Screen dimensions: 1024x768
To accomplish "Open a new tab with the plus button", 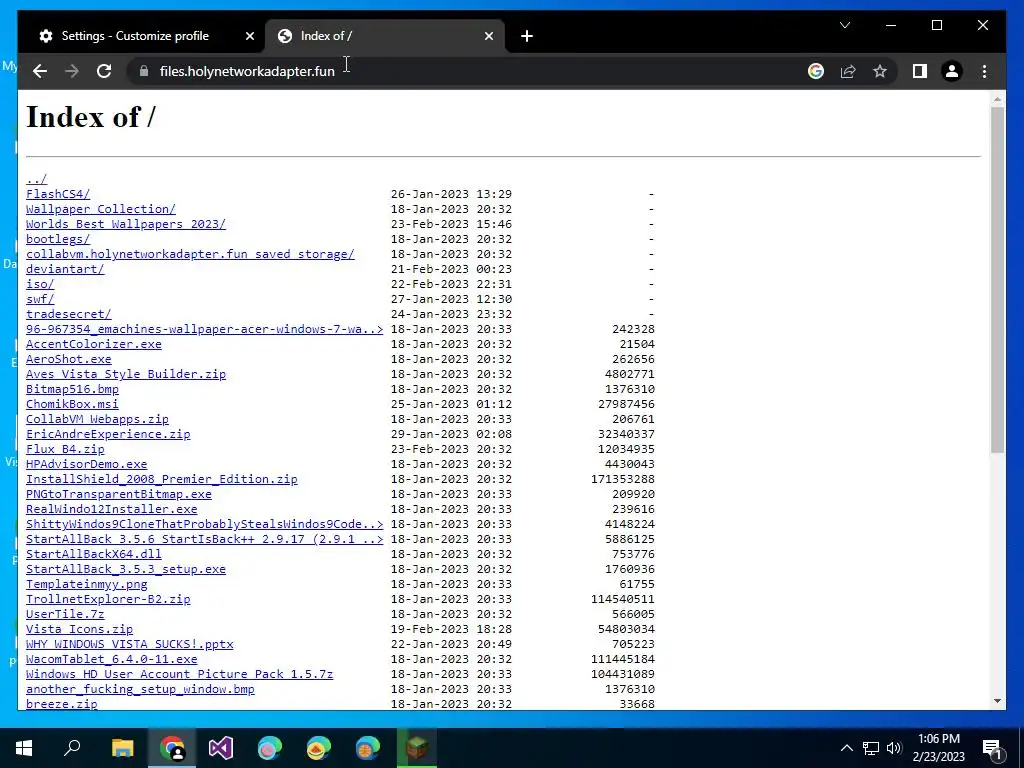I will (527, 37).
